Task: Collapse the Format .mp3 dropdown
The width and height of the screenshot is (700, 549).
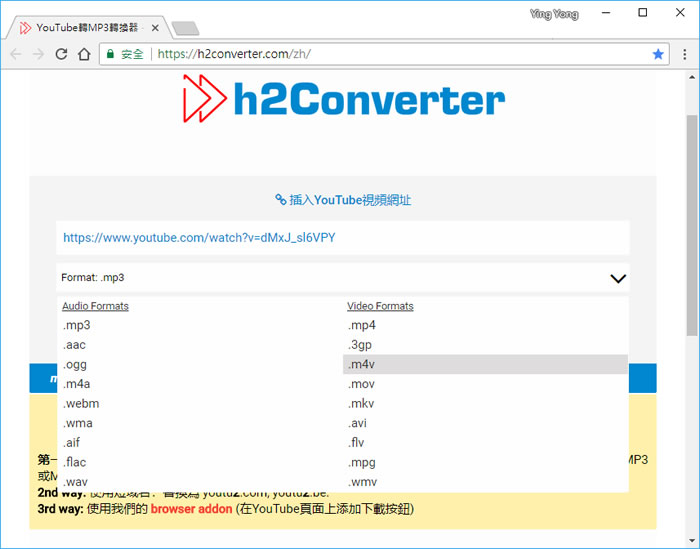Action: tap(343, 278)
